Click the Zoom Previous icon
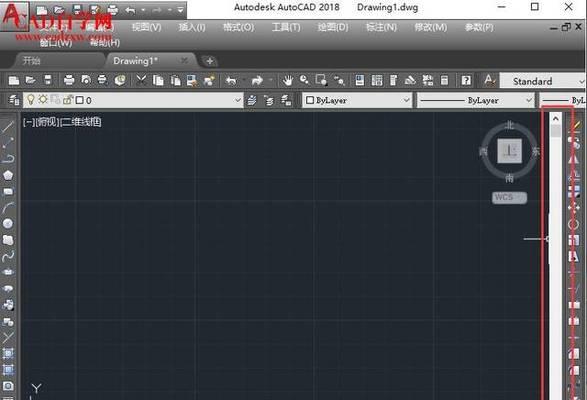 (339, 80)
